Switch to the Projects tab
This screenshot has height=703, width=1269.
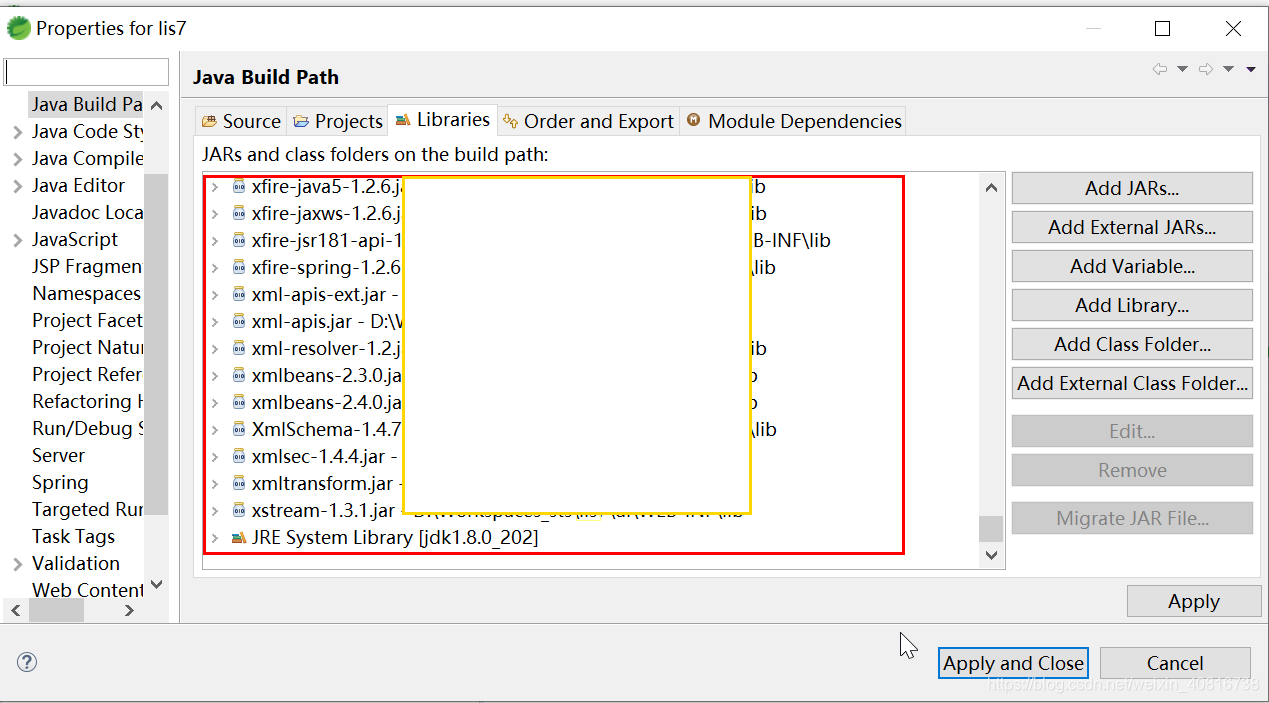337,121
